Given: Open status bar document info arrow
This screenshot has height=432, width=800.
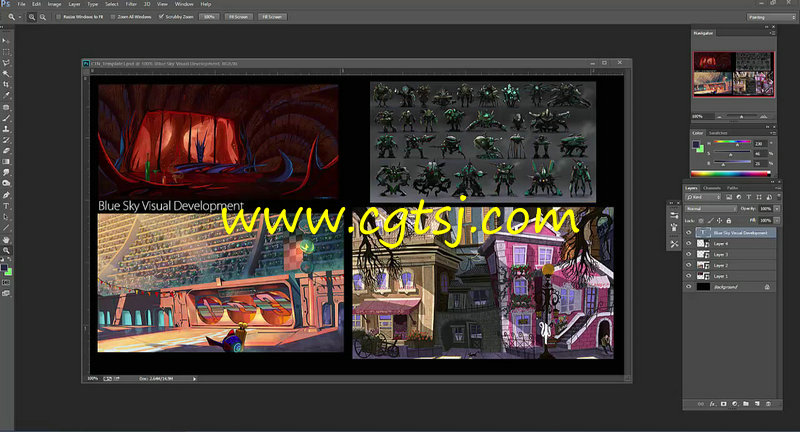Looking at the screenshot, I should point(194,378).
